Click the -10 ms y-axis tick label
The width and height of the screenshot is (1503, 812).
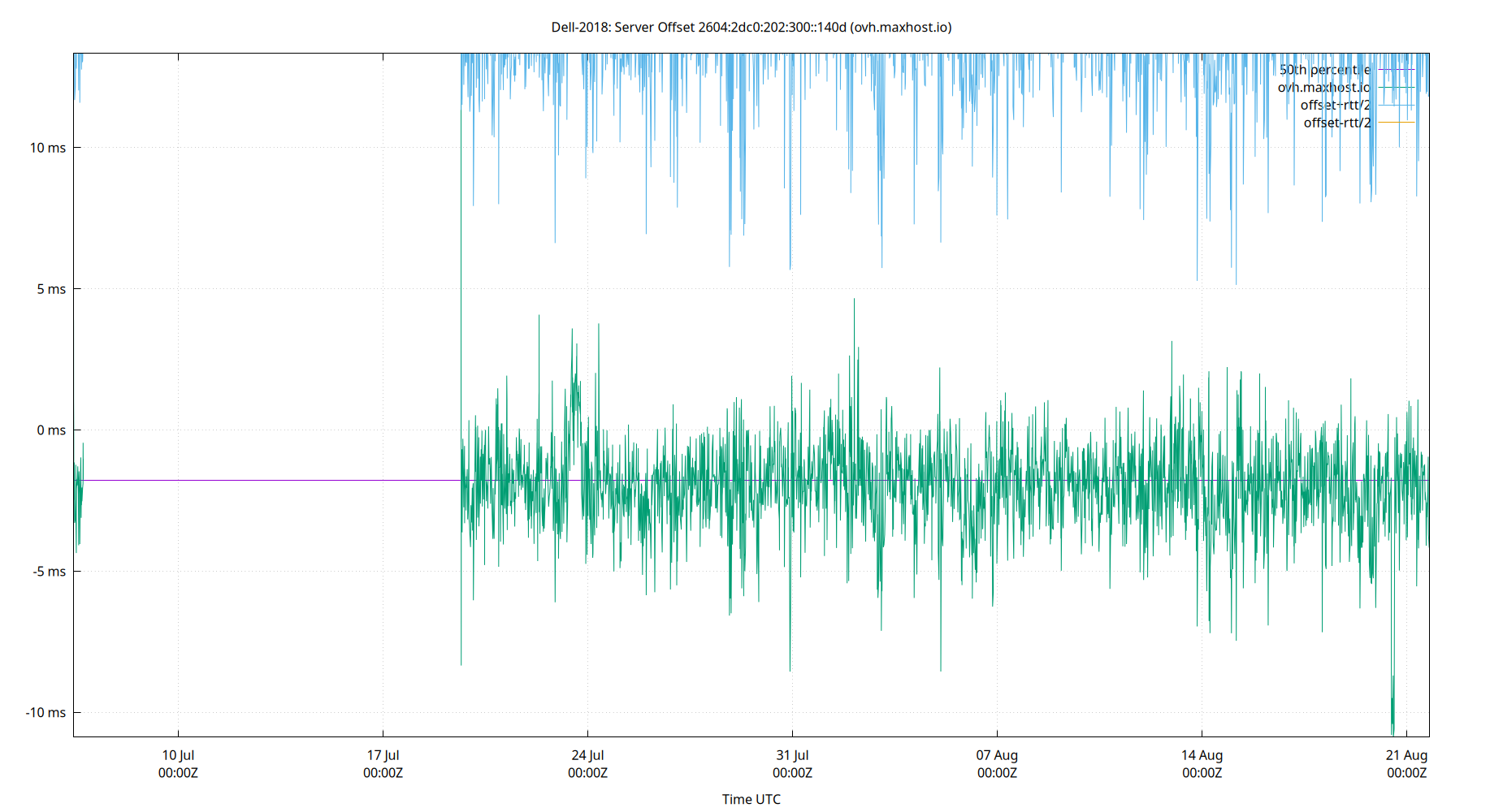pyautogui.click(x=47, y=712)
